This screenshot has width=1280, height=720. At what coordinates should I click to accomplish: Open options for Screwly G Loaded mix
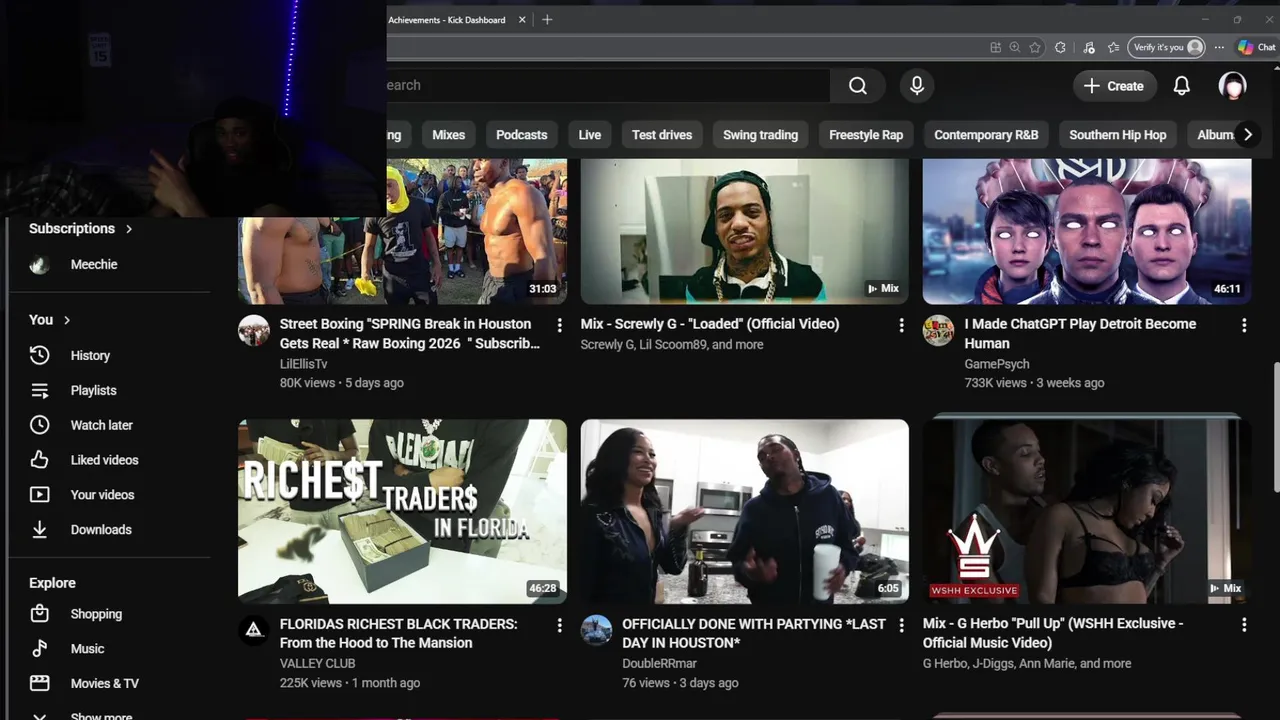coord(901,325)
